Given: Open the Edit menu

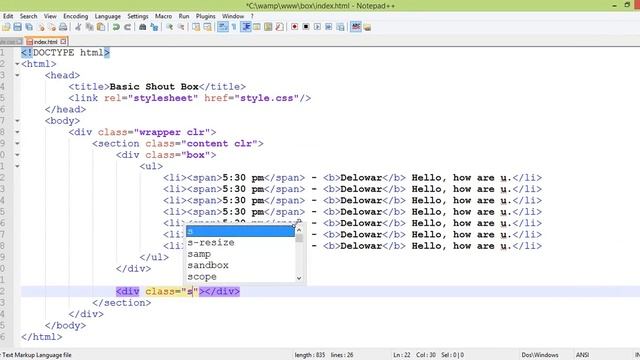Looking at the screenshot, I should tap(8, 16).
